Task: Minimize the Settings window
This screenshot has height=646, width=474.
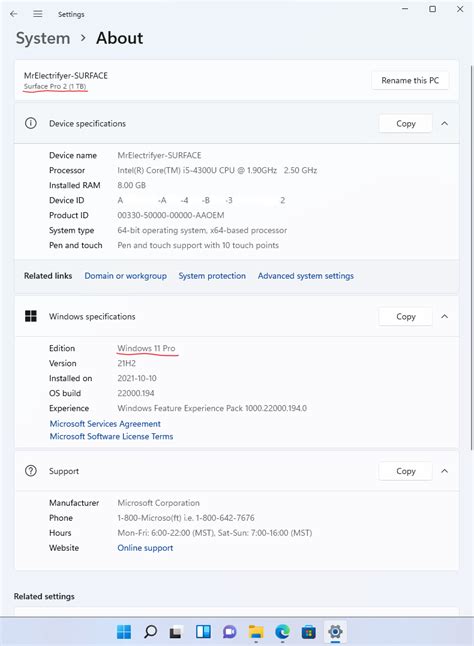Action: pyautogui.click(x=405, y=9)
